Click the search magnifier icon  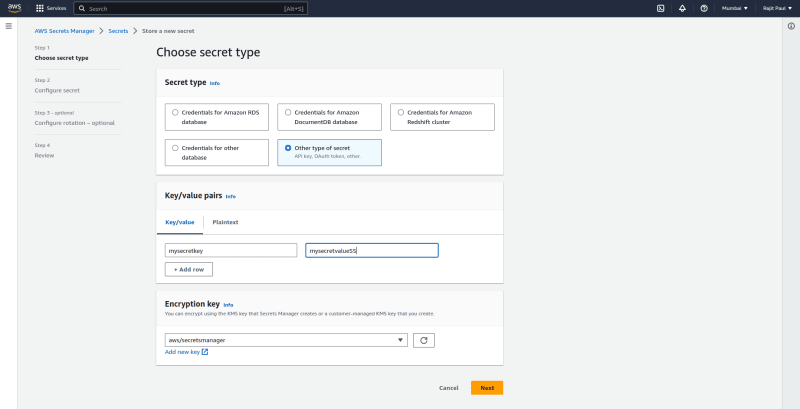click(82, 9)
